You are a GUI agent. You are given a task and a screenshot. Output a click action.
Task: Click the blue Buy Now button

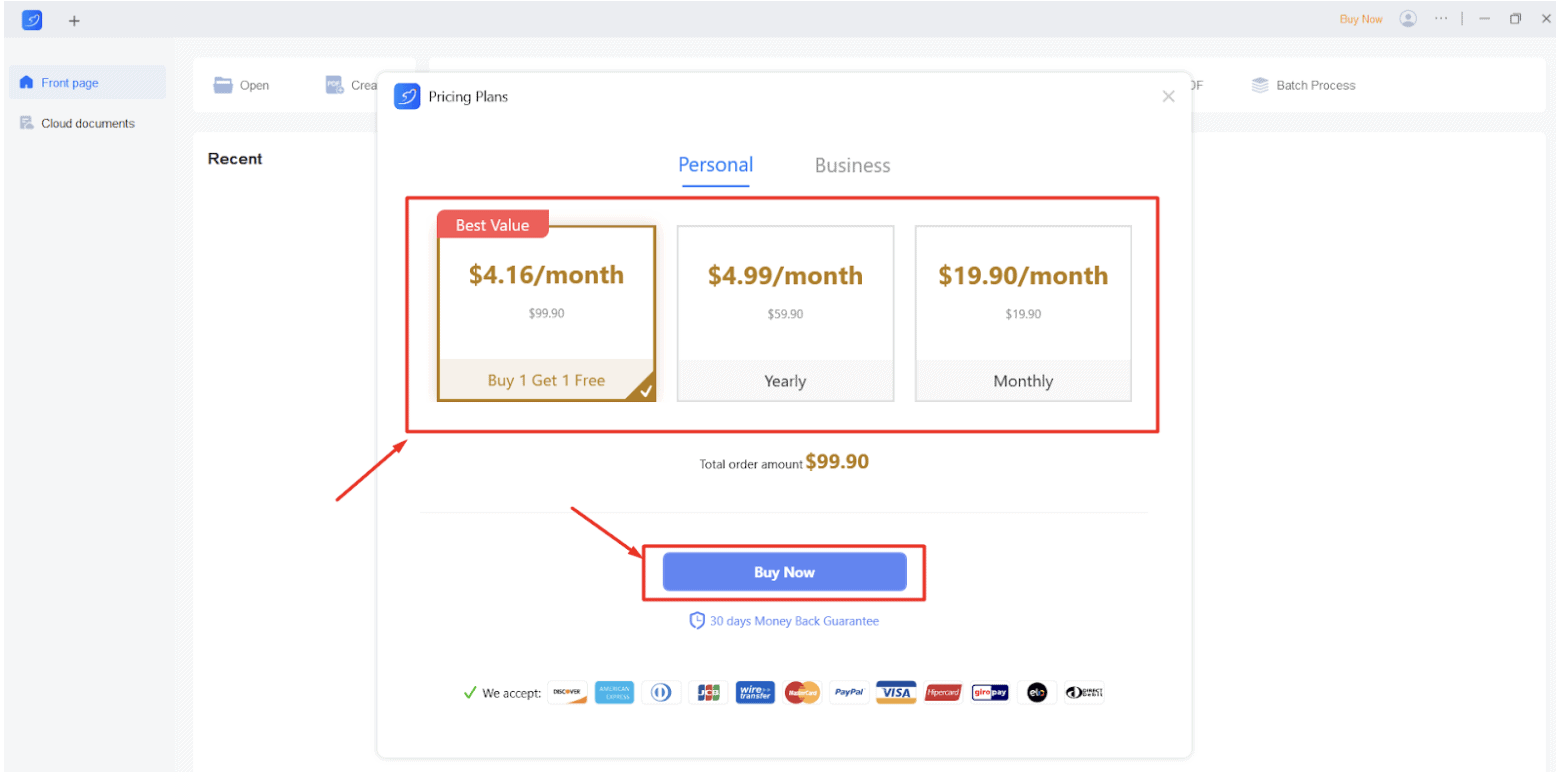click(784, 572)
